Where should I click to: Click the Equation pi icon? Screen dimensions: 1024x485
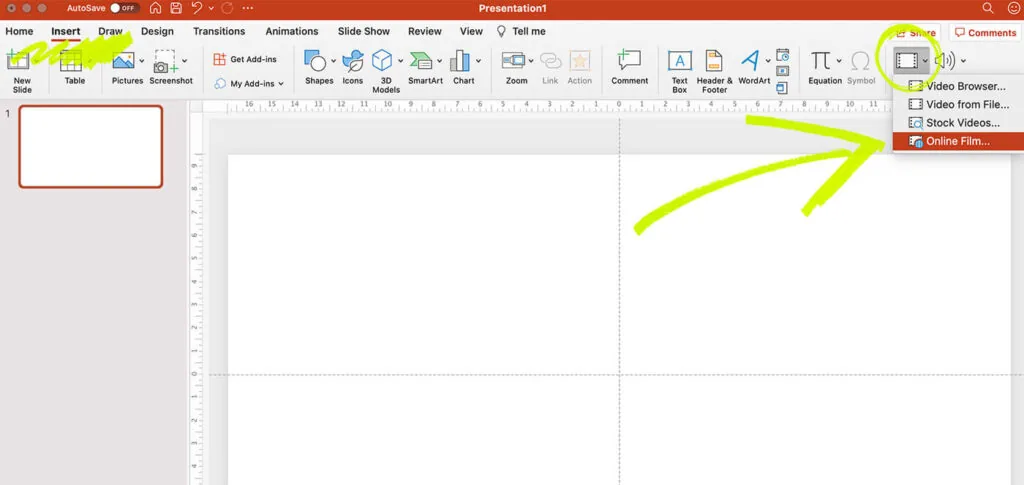pos(821,61)
